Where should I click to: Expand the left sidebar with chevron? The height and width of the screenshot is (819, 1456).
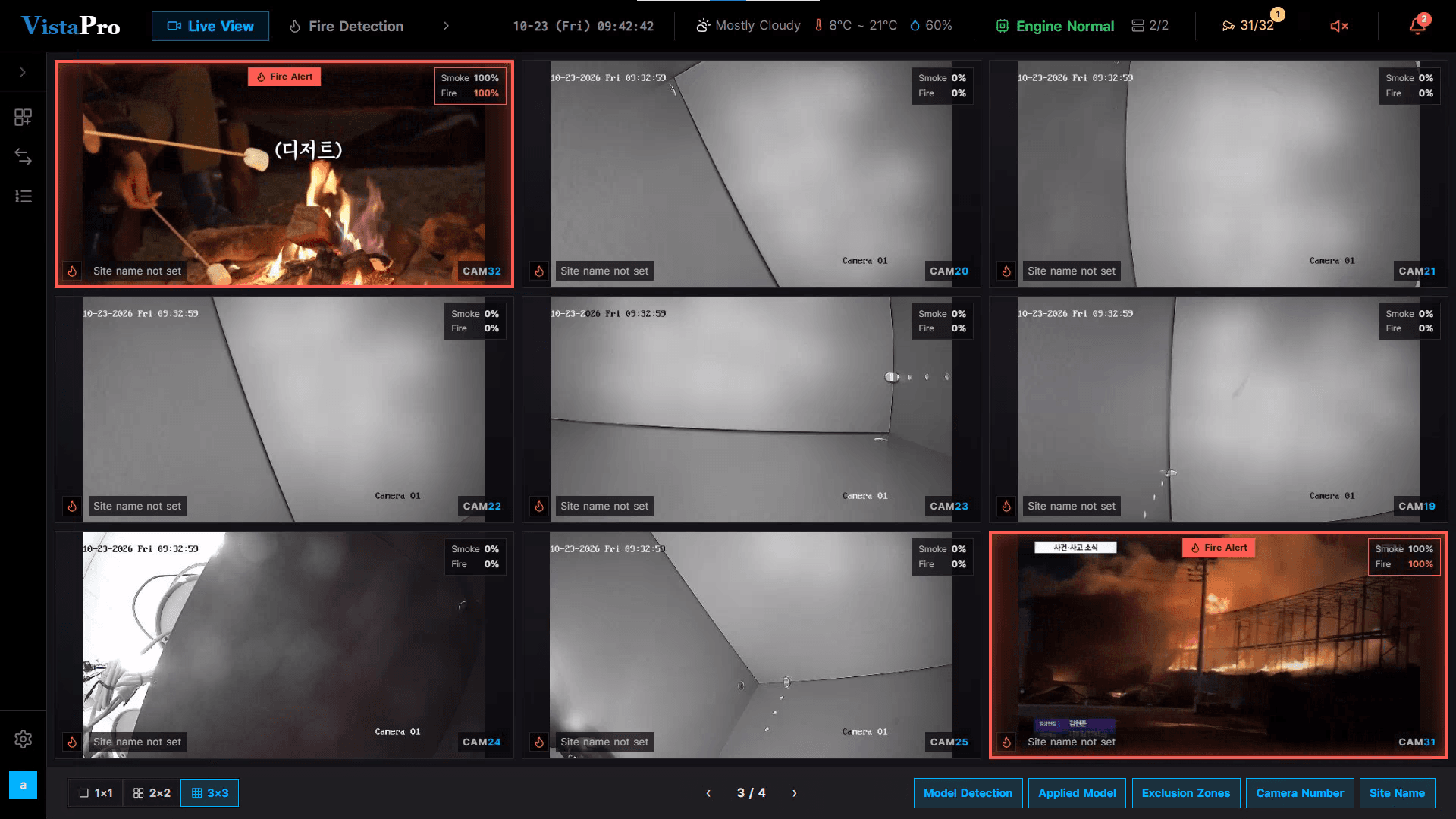(23, 72)
